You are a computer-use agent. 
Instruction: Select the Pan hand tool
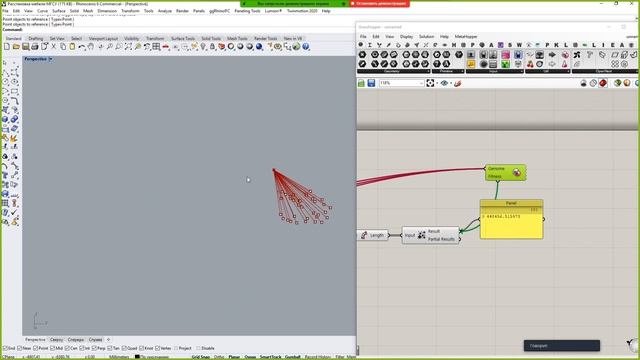tap(91, 47)
